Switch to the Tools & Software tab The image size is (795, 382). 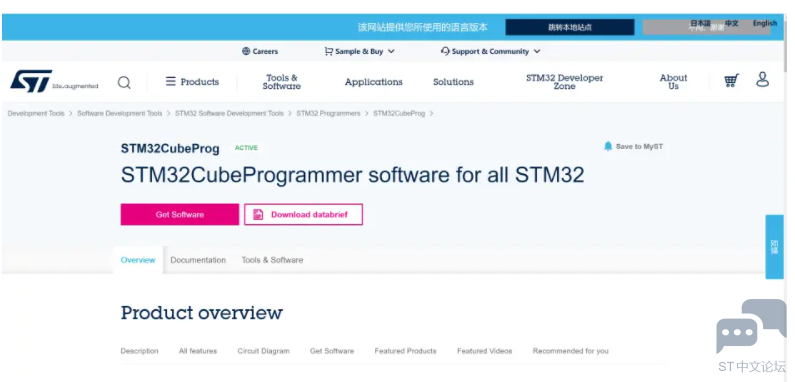pos(272,260)
